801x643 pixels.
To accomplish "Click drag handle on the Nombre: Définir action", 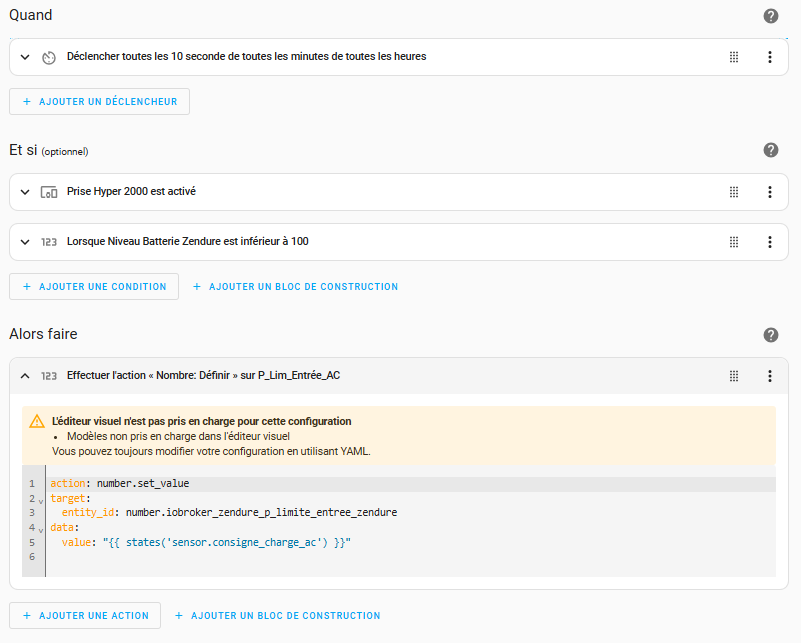I will pos(734,376).
